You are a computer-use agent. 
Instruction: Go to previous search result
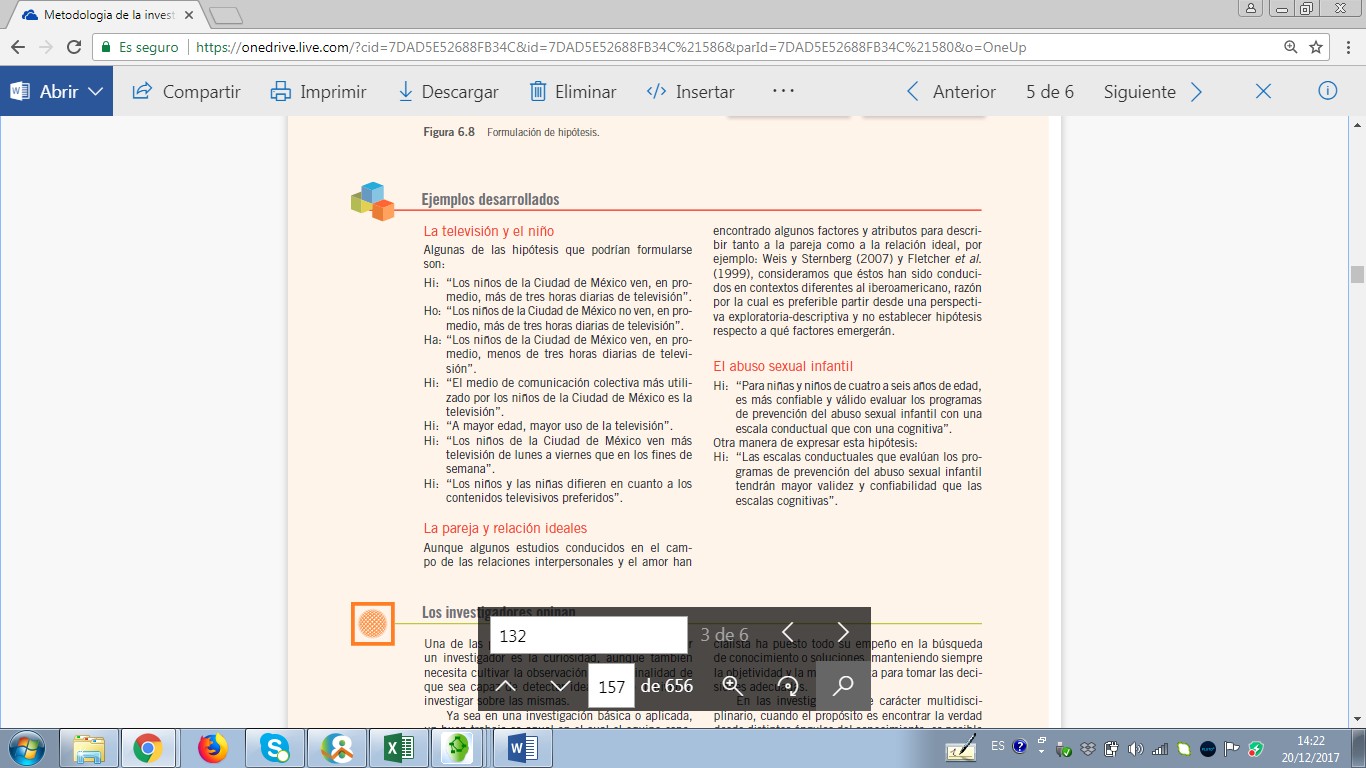(x=788, y=633)
